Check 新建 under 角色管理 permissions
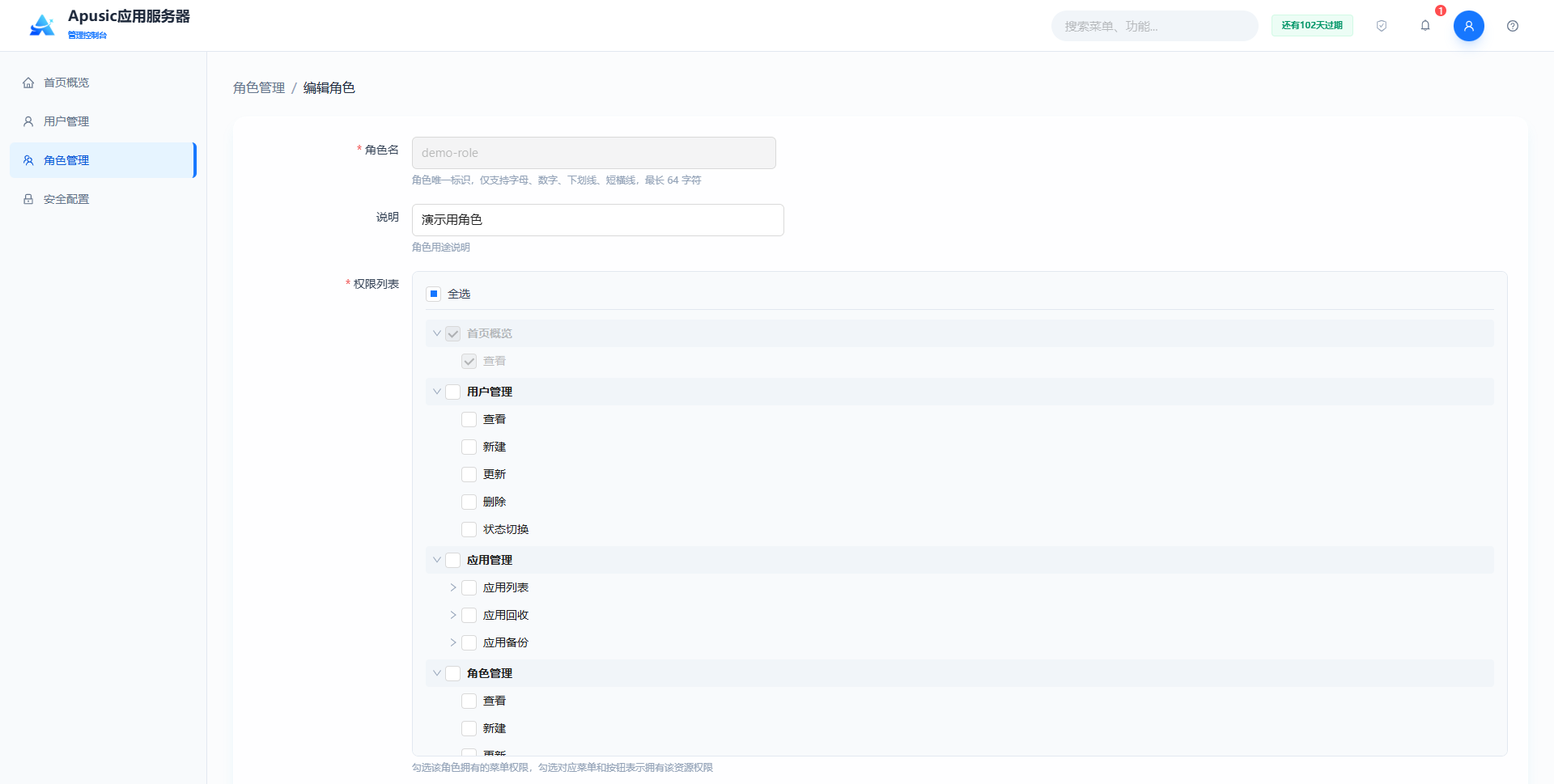 (469, 728)
